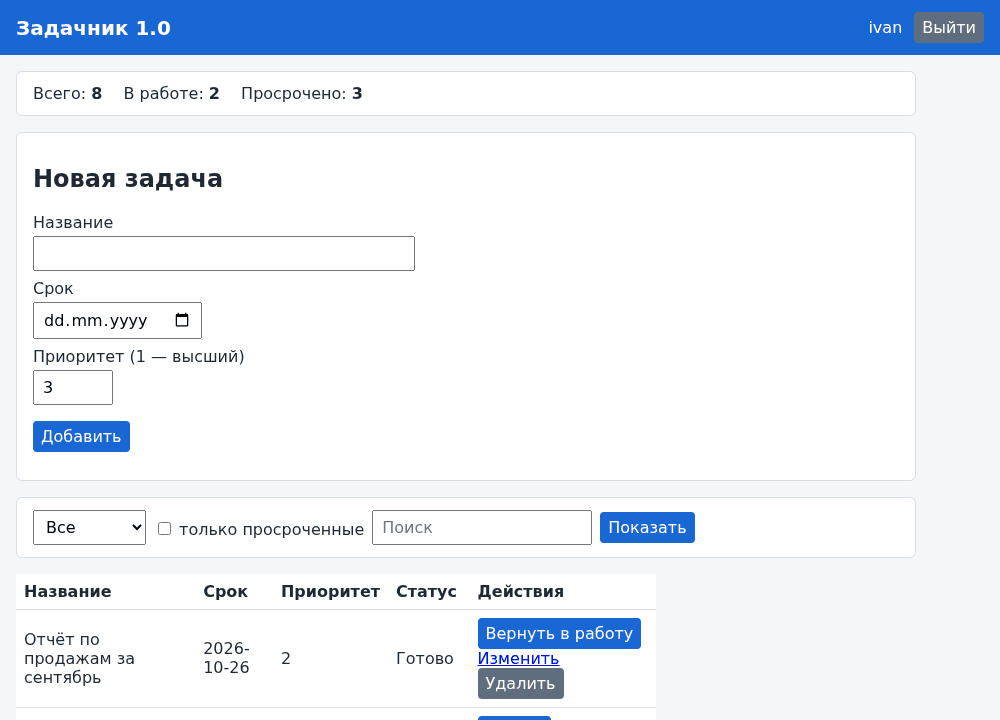Delete the sales report task with Удалить
This screenshot has height=720, width=1000.
520,684
